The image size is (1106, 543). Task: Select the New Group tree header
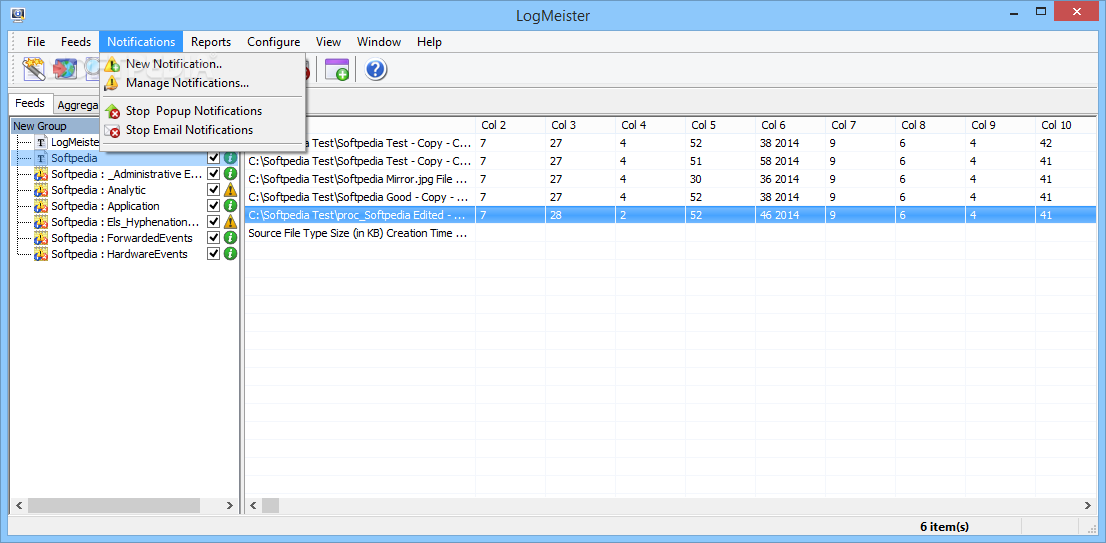coord(54,126)
